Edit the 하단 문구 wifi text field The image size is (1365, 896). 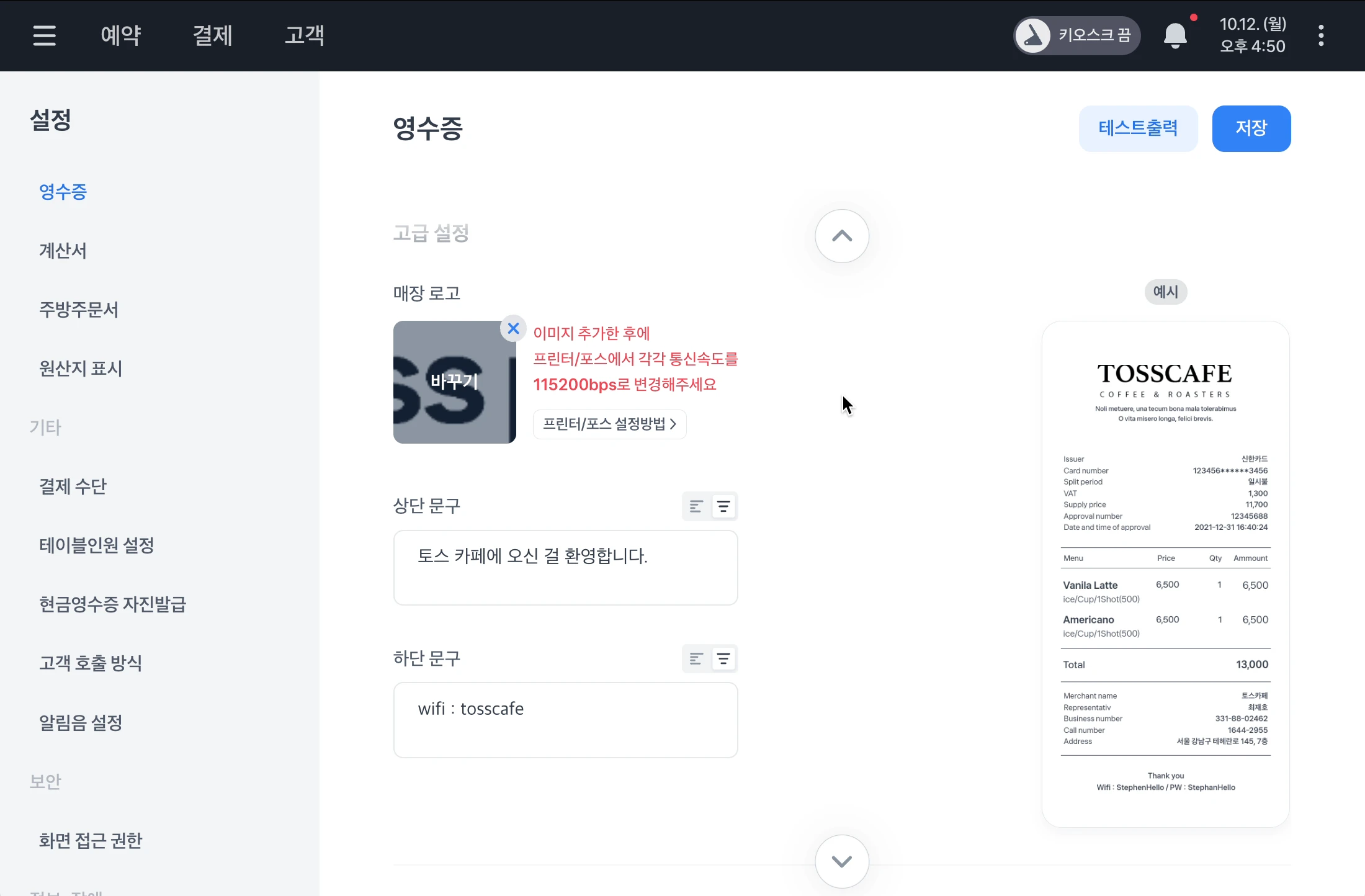565,720
